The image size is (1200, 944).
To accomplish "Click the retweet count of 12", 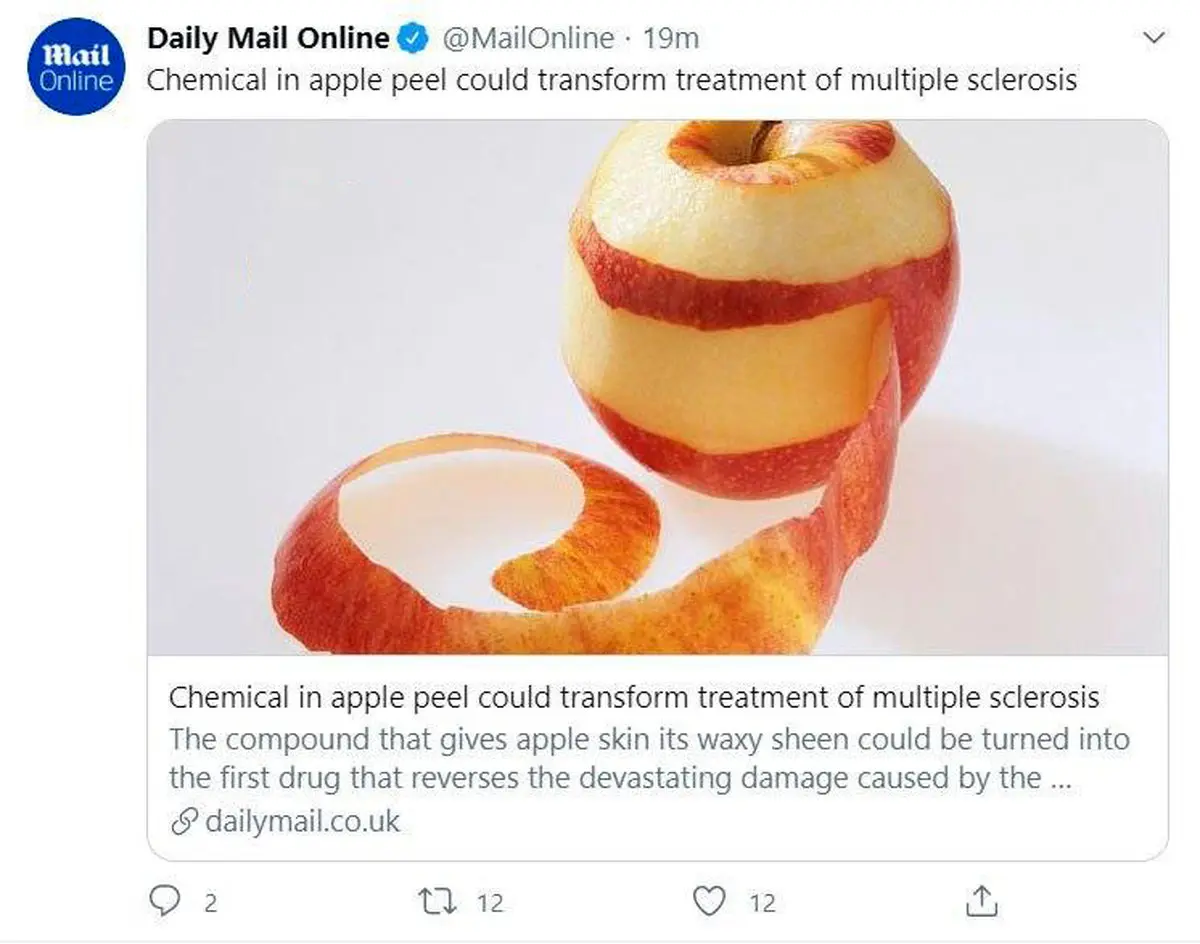I will 489,903.
